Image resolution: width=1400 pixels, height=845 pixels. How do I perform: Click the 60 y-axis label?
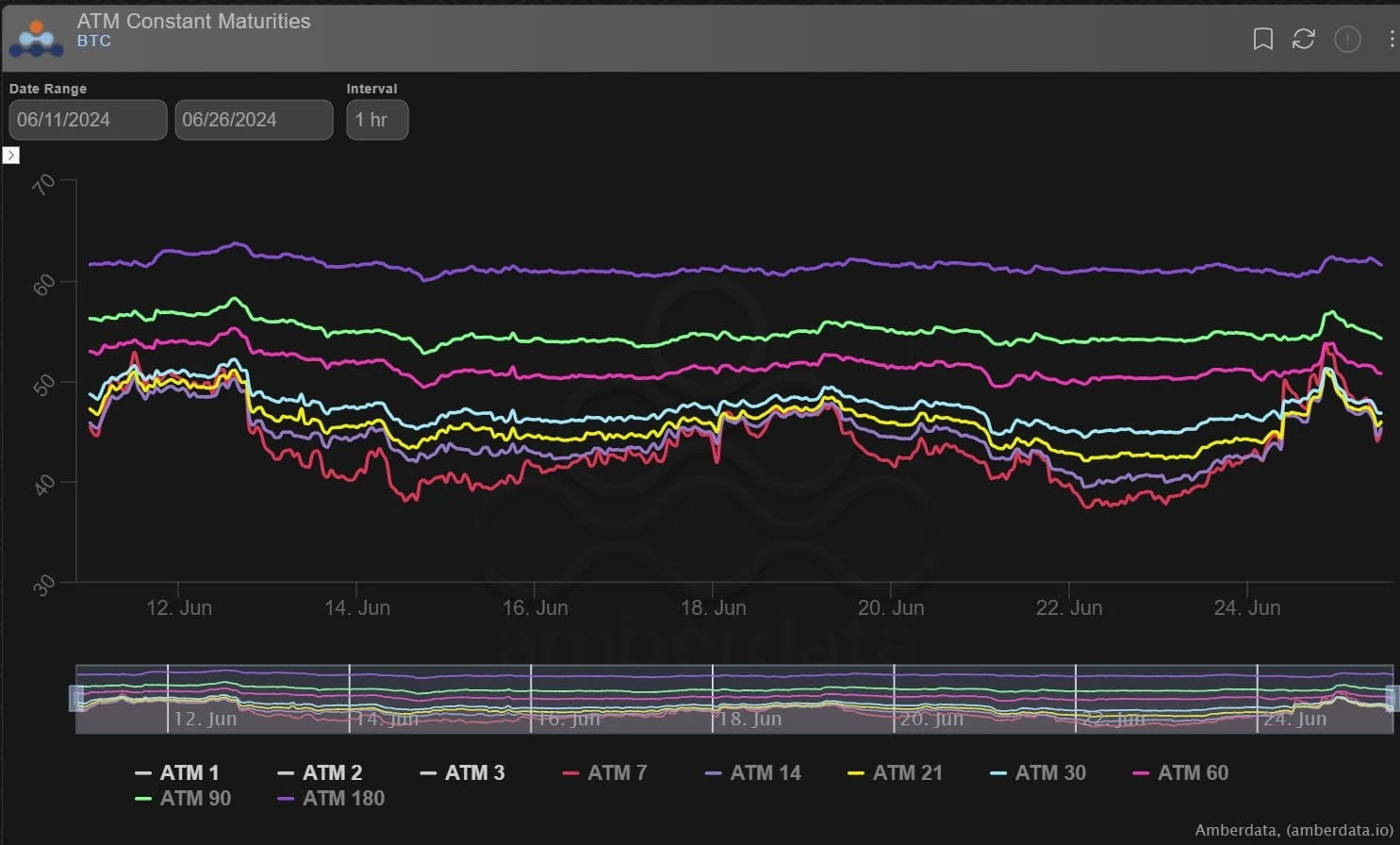coord(43,284)
